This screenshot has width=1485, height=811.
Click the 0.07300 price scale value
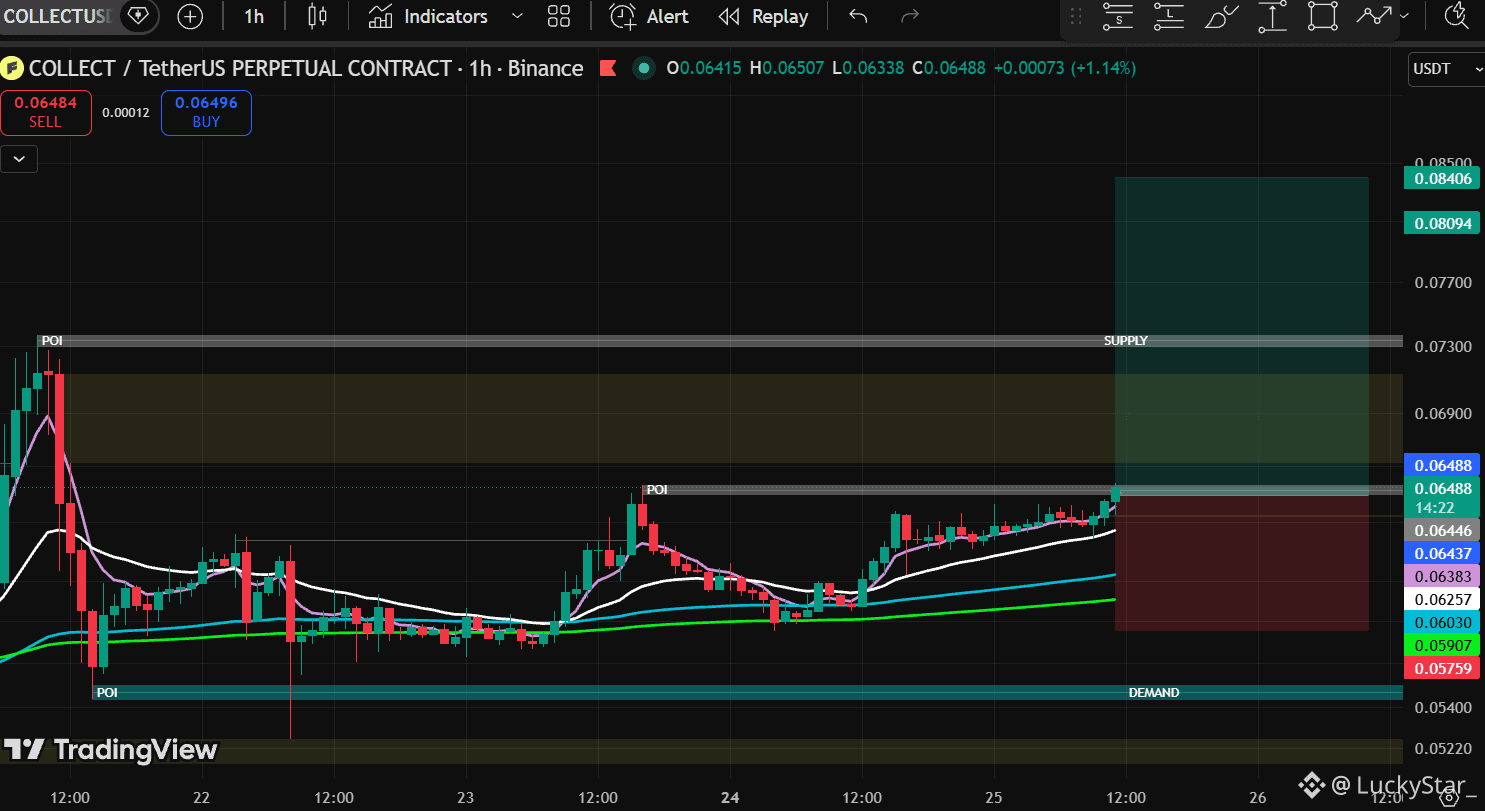point(1444,347)
